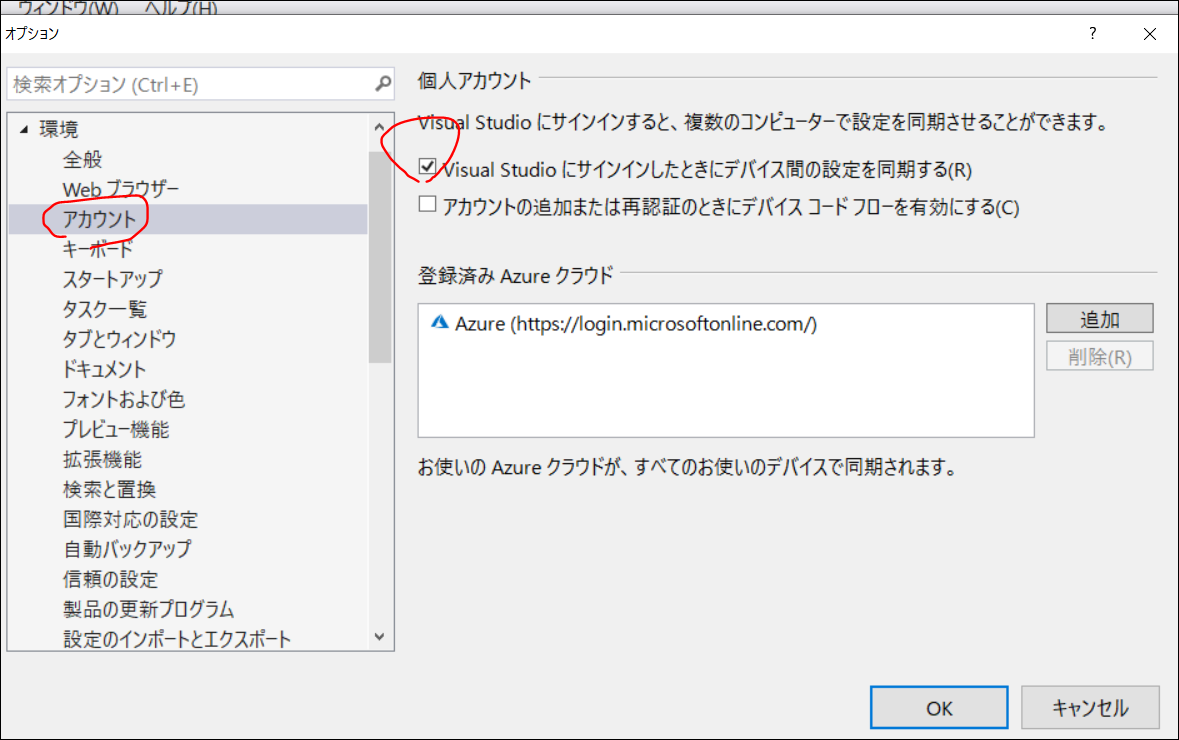
Task: Click the tree scrollbar down arrow
Action: (380, 637)
